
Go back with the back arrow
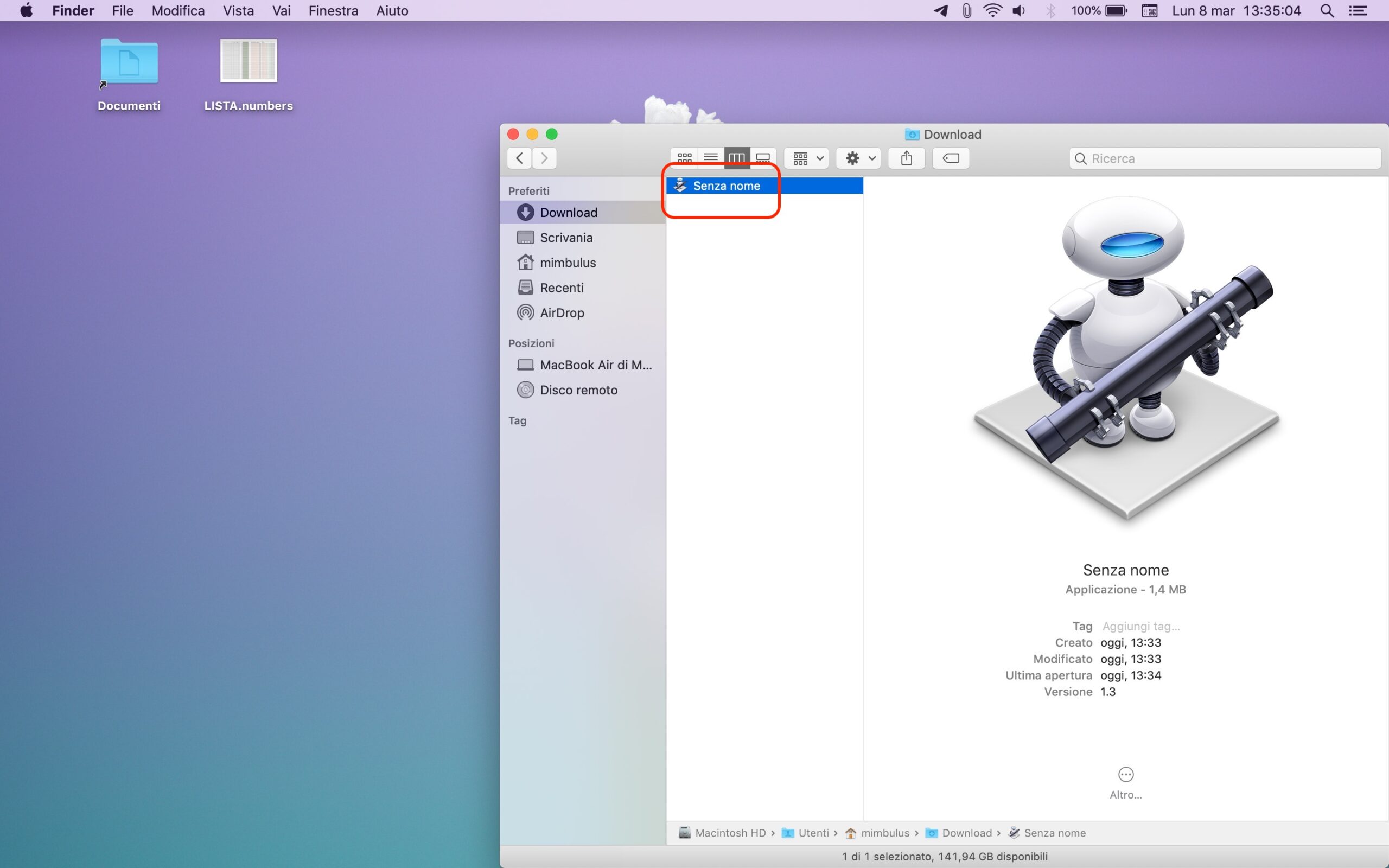pyautogui.click(x=519, y=158)
